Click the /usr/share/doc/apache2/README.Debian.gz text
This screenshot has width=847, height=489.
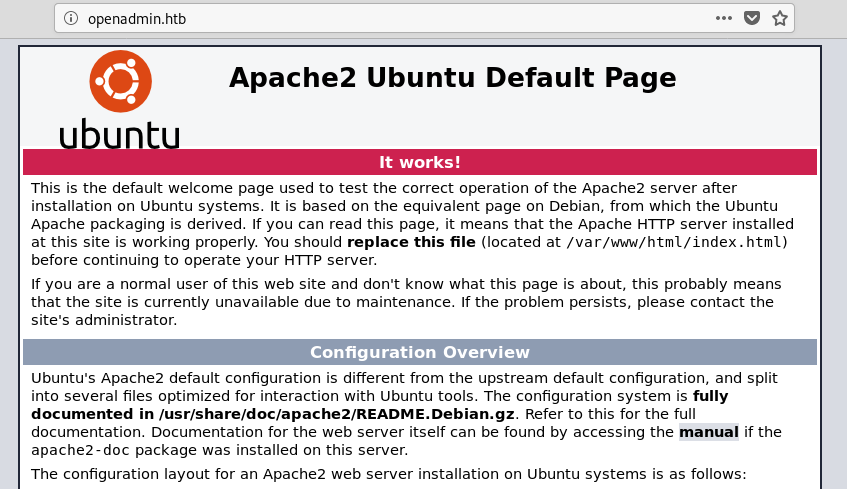pos(336,414)
